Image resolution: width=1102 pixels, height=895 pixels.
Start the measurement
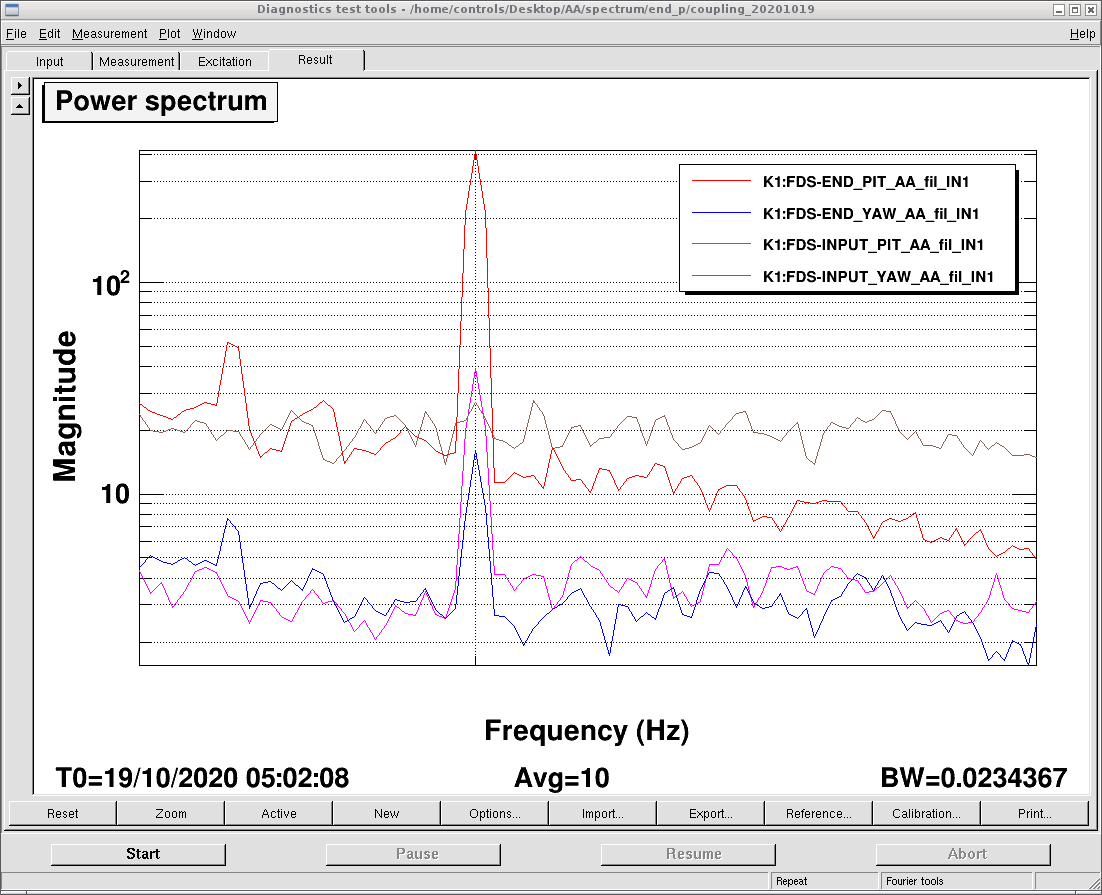[x=138, y=854]
